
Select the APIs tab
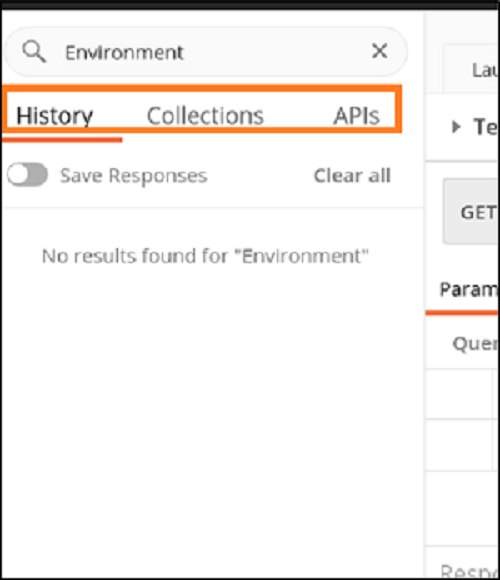click(357, 116)
